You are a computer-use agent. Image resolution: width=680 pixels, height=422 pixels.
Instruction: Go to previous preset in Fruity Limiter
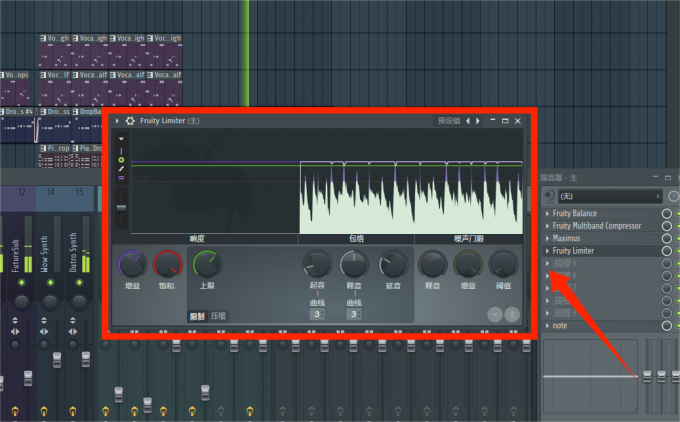coord(468,121)
